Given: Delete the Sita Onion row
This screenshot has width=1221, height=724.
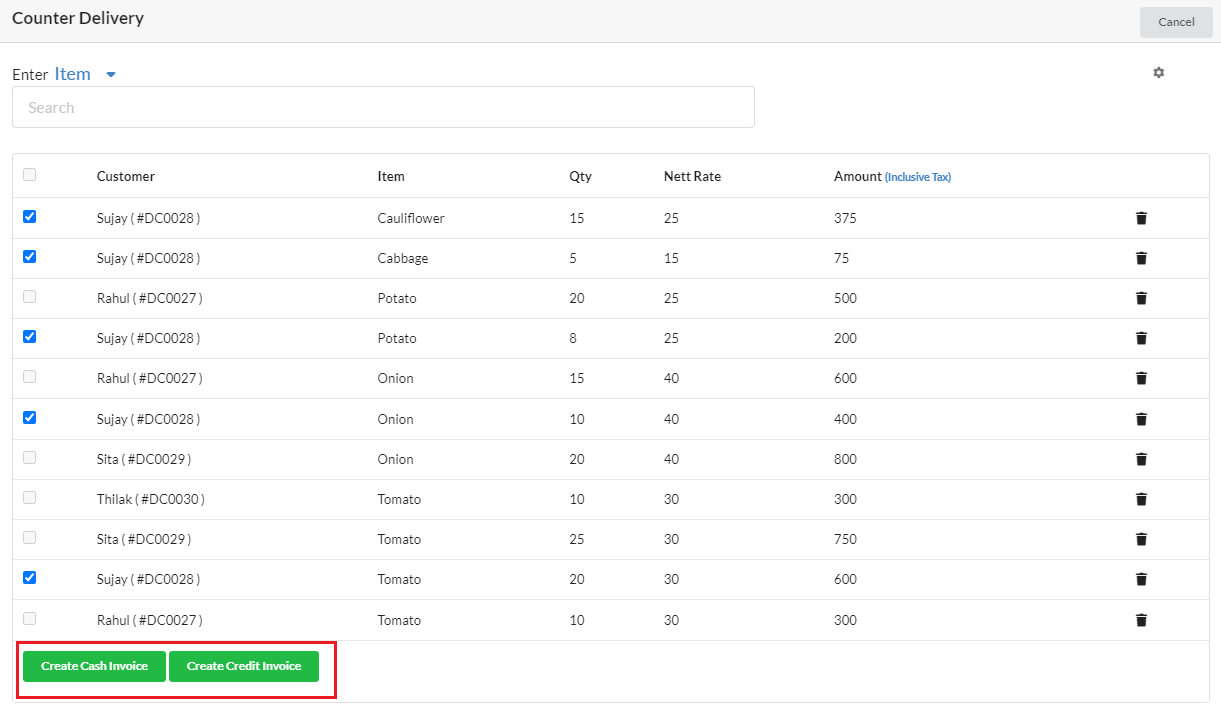Looking at the screenshot, I should tap(1141, 459).
